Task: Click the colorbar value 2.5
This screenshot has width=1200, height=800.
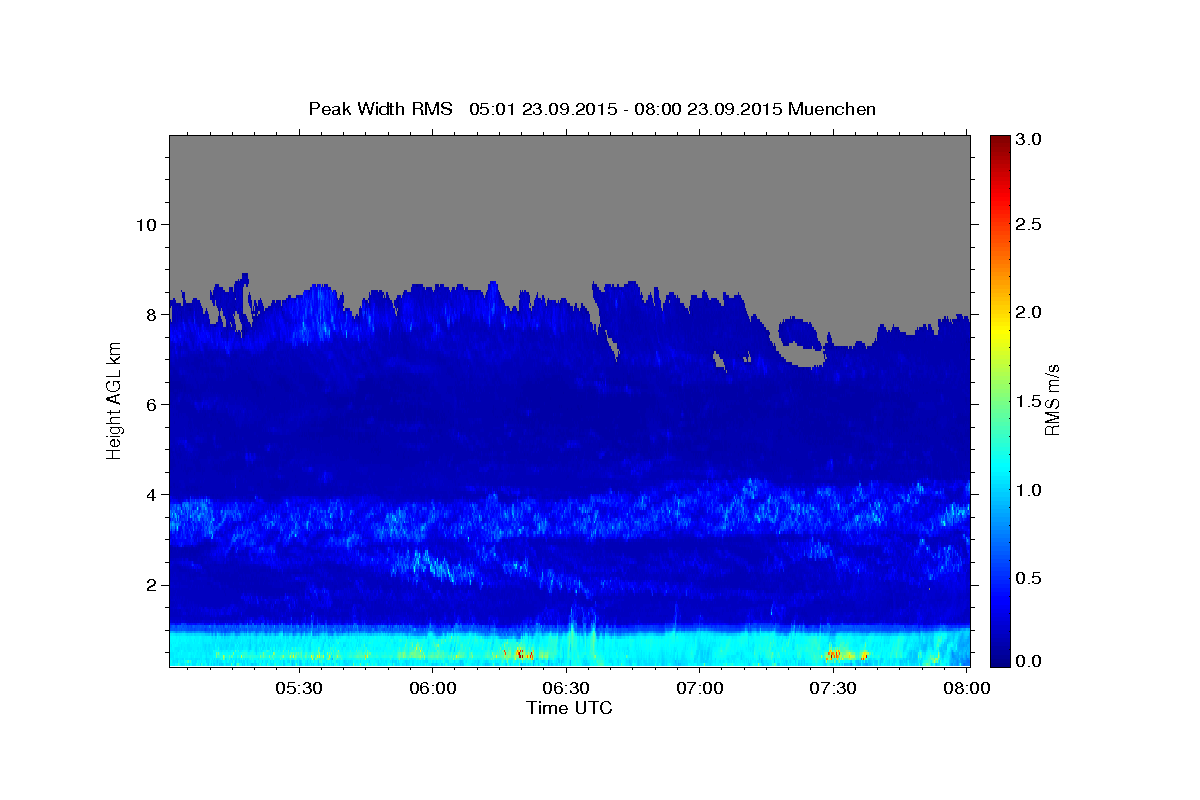Action: coord(1031,224)
